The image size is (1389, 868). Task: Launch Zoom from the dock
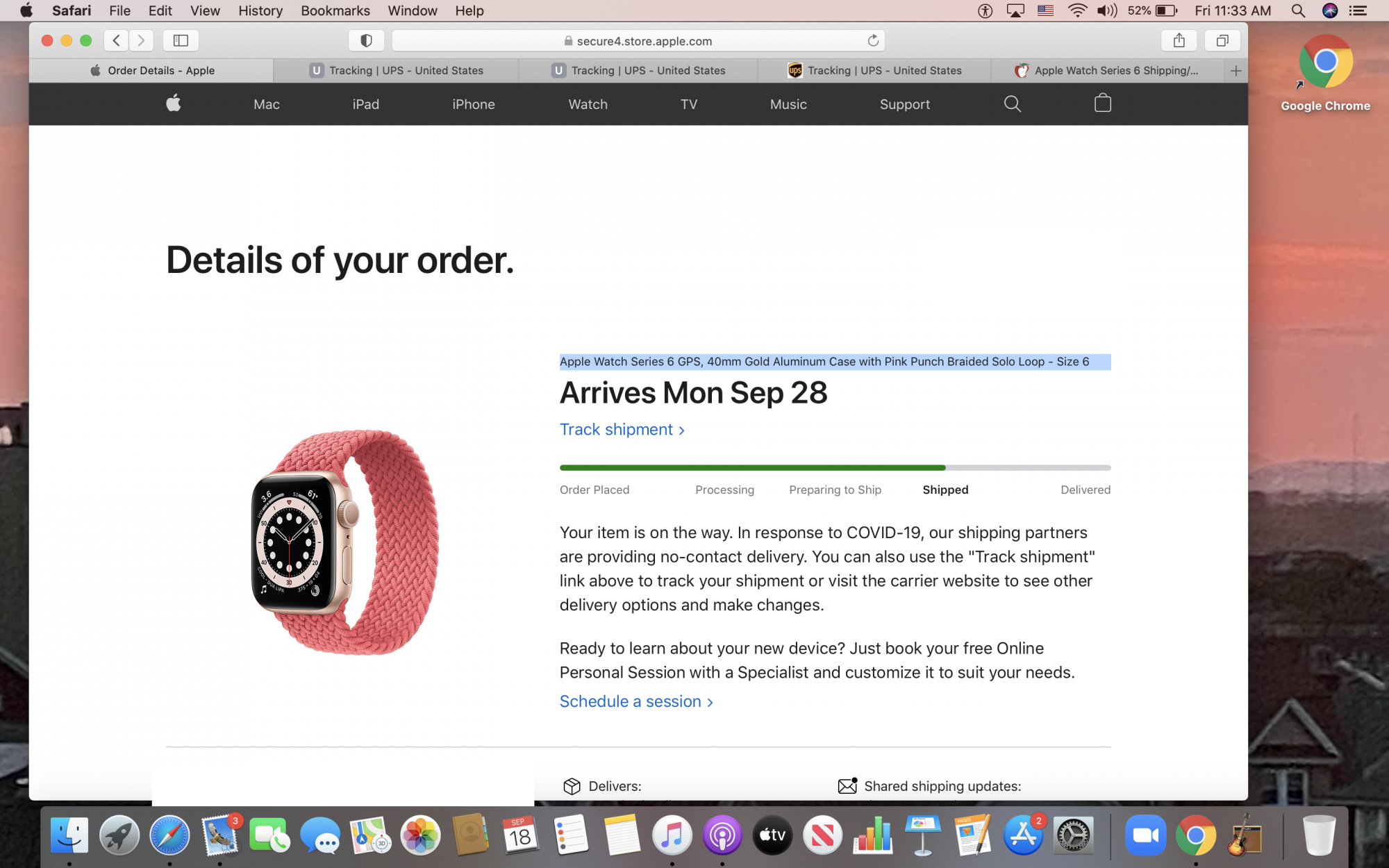[1145, 835]
